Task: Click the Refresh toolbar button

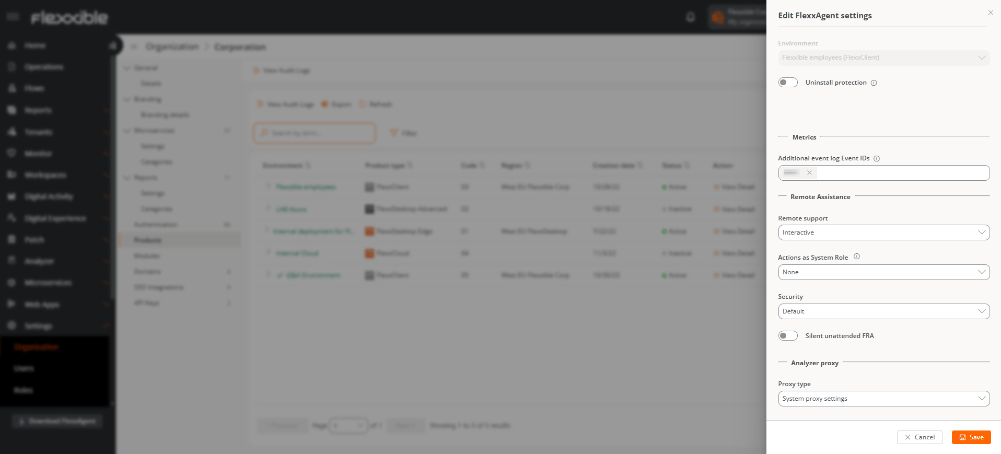Action: click(x=375, y=104)
